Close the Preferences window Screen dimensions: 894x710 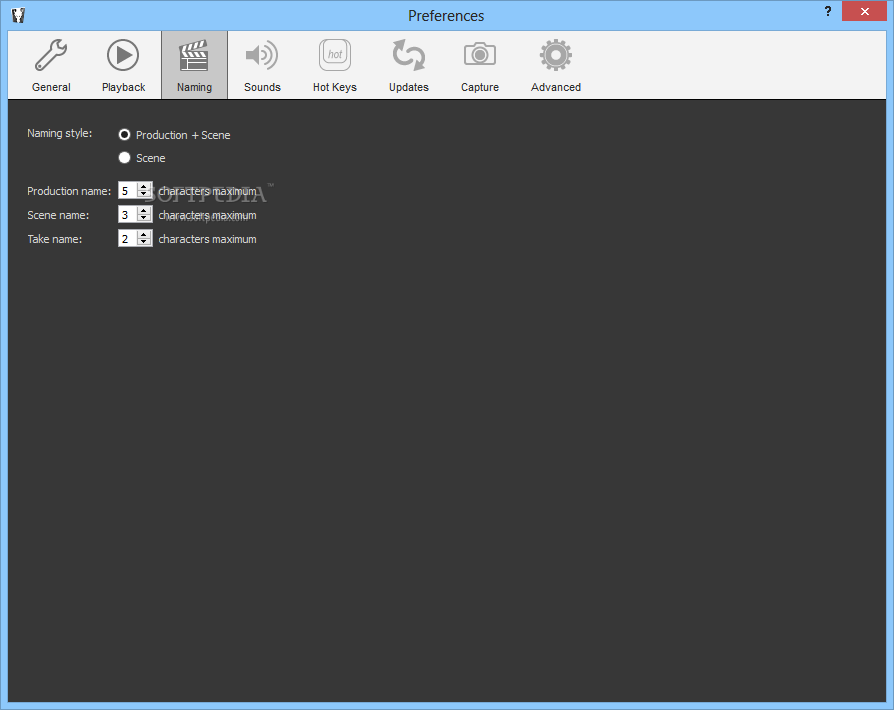coord(864,11)
